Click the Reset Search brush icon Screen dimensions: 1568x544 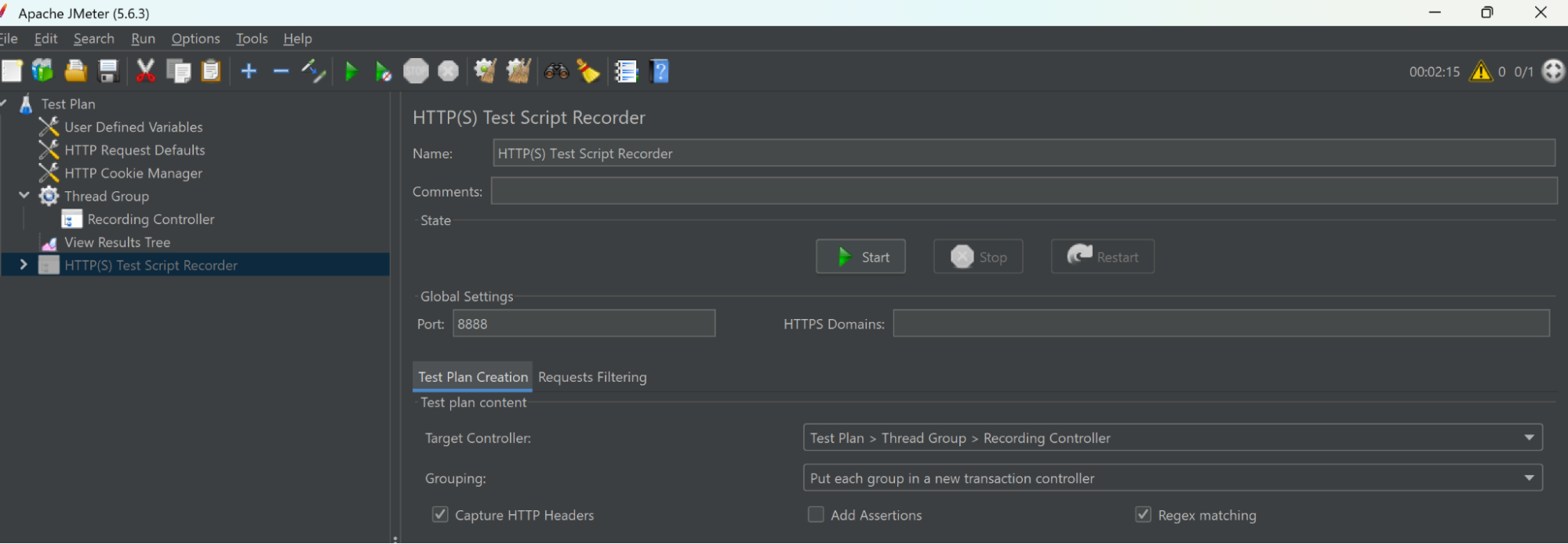pyautogui.click(x=588, y=71)
